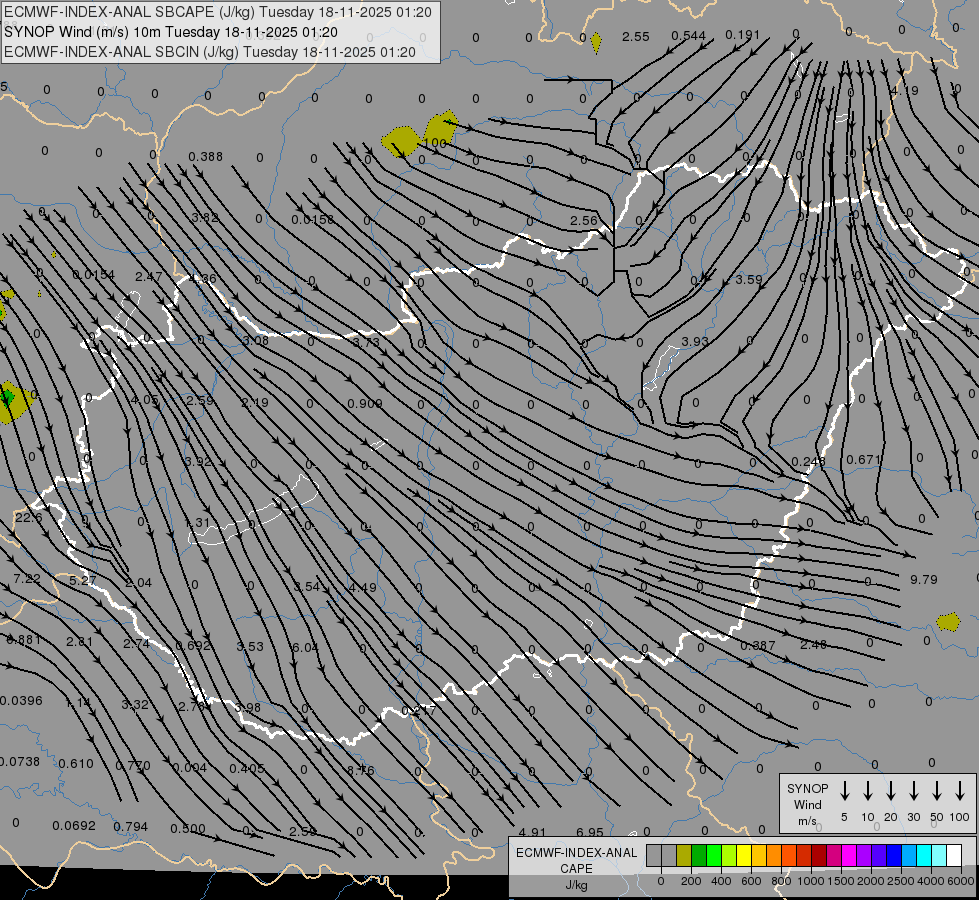
Task: Select the SBCIN layer title line
Action: coord(209,51)
